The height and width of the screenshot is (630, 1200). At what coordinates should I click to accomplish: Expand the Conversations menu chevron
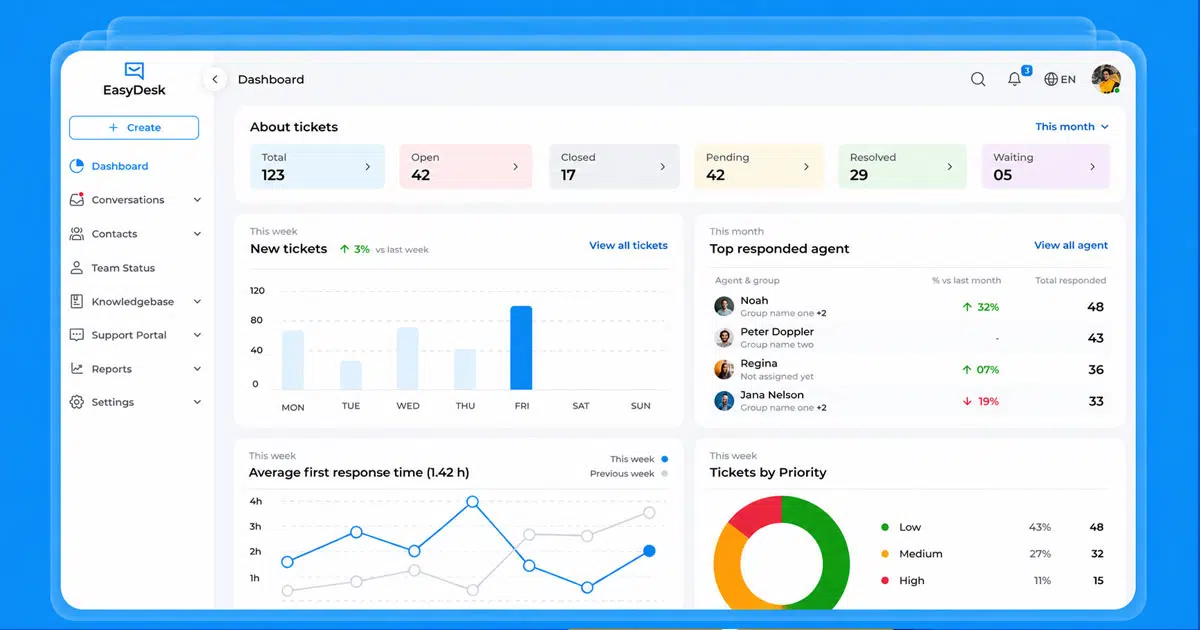click(197, 200)
